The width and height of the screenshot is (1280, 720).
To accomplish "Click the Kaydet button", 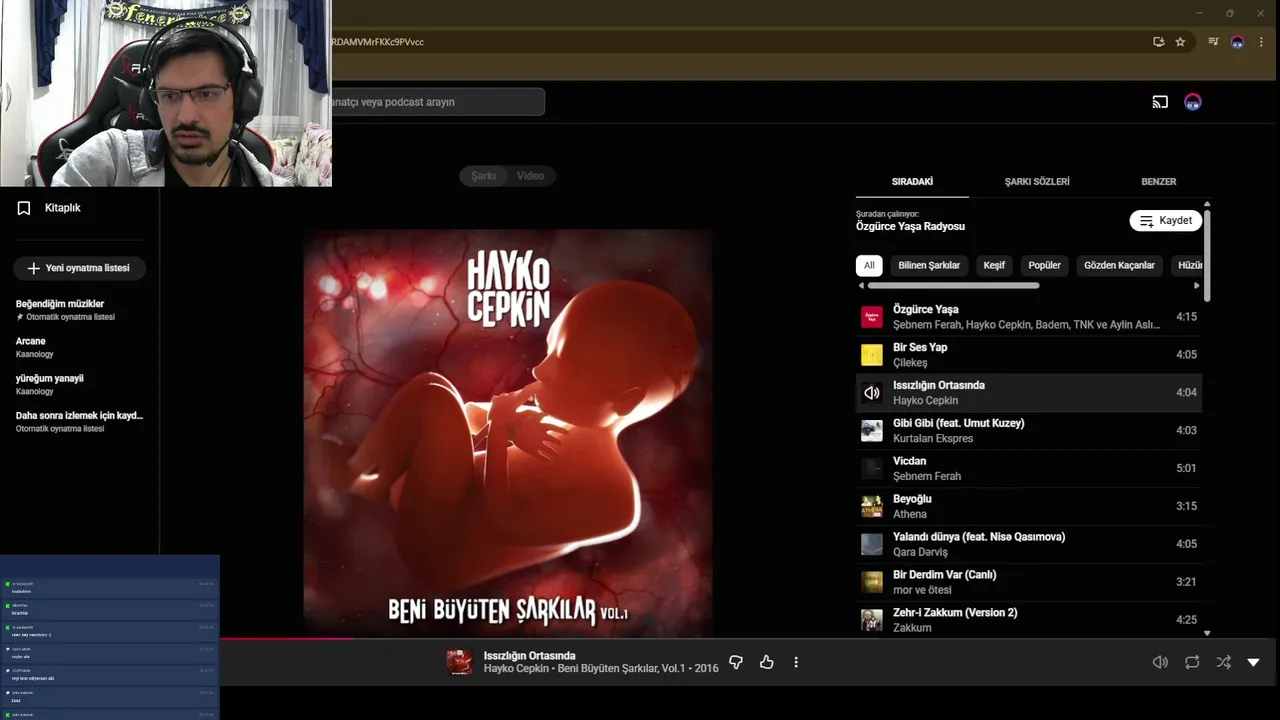I will [1165, 221].
